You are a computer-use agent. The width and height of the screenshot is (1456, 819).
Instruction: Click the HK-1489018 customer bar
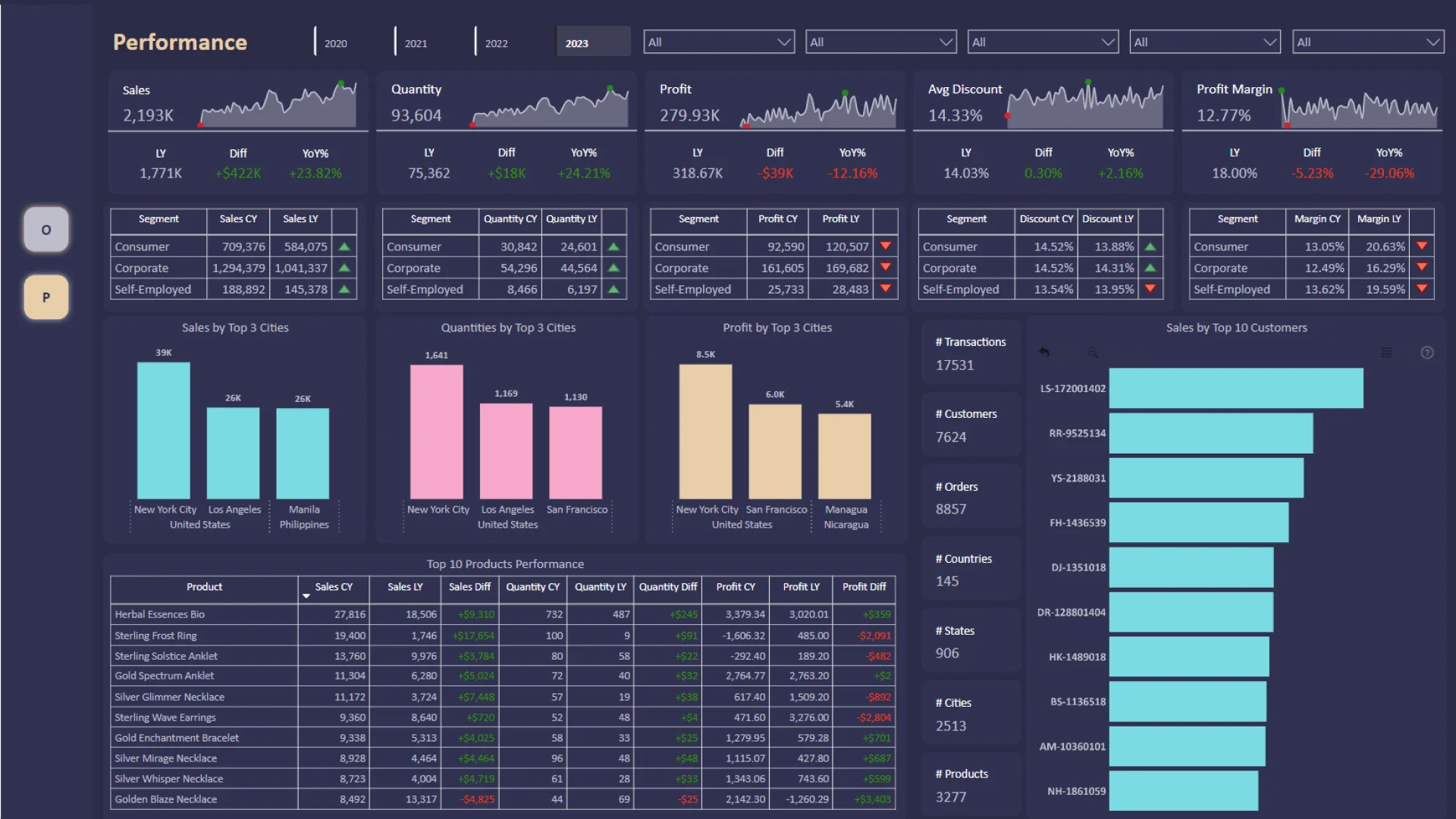[1189, 657]
